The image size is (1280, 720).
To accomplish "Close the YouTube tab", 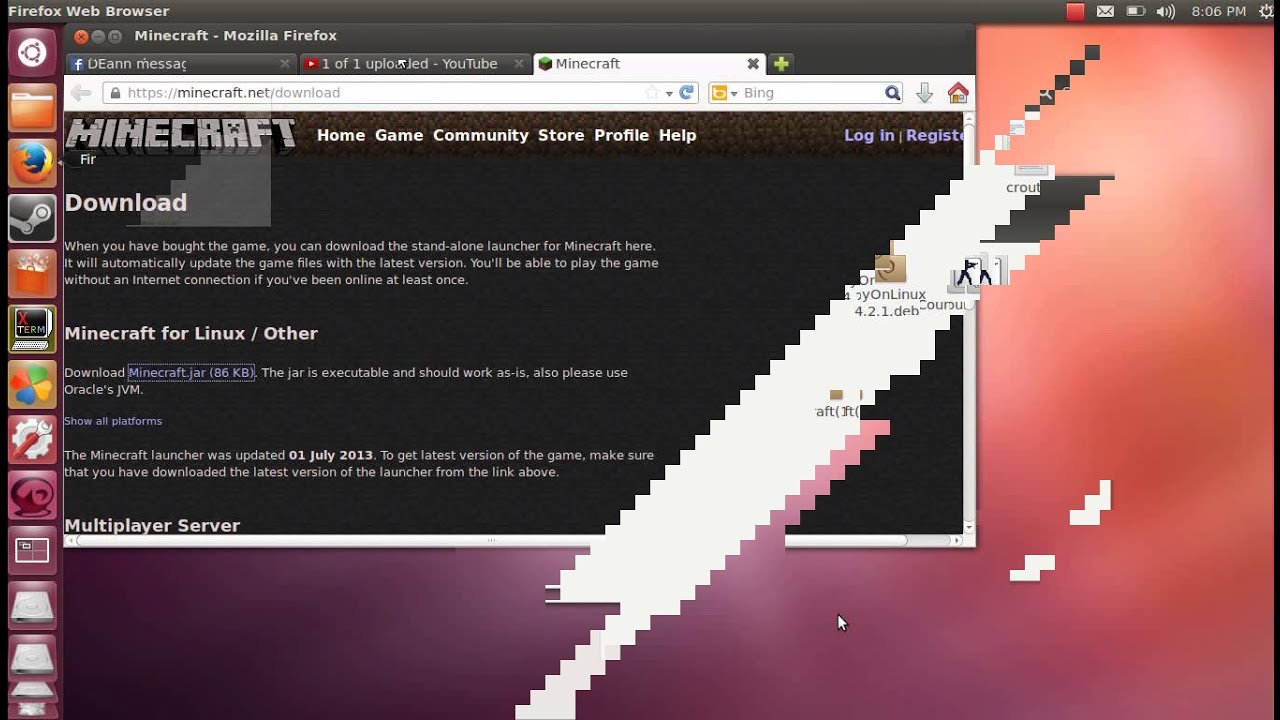I will pyautogui.click(x=518, y=64).
